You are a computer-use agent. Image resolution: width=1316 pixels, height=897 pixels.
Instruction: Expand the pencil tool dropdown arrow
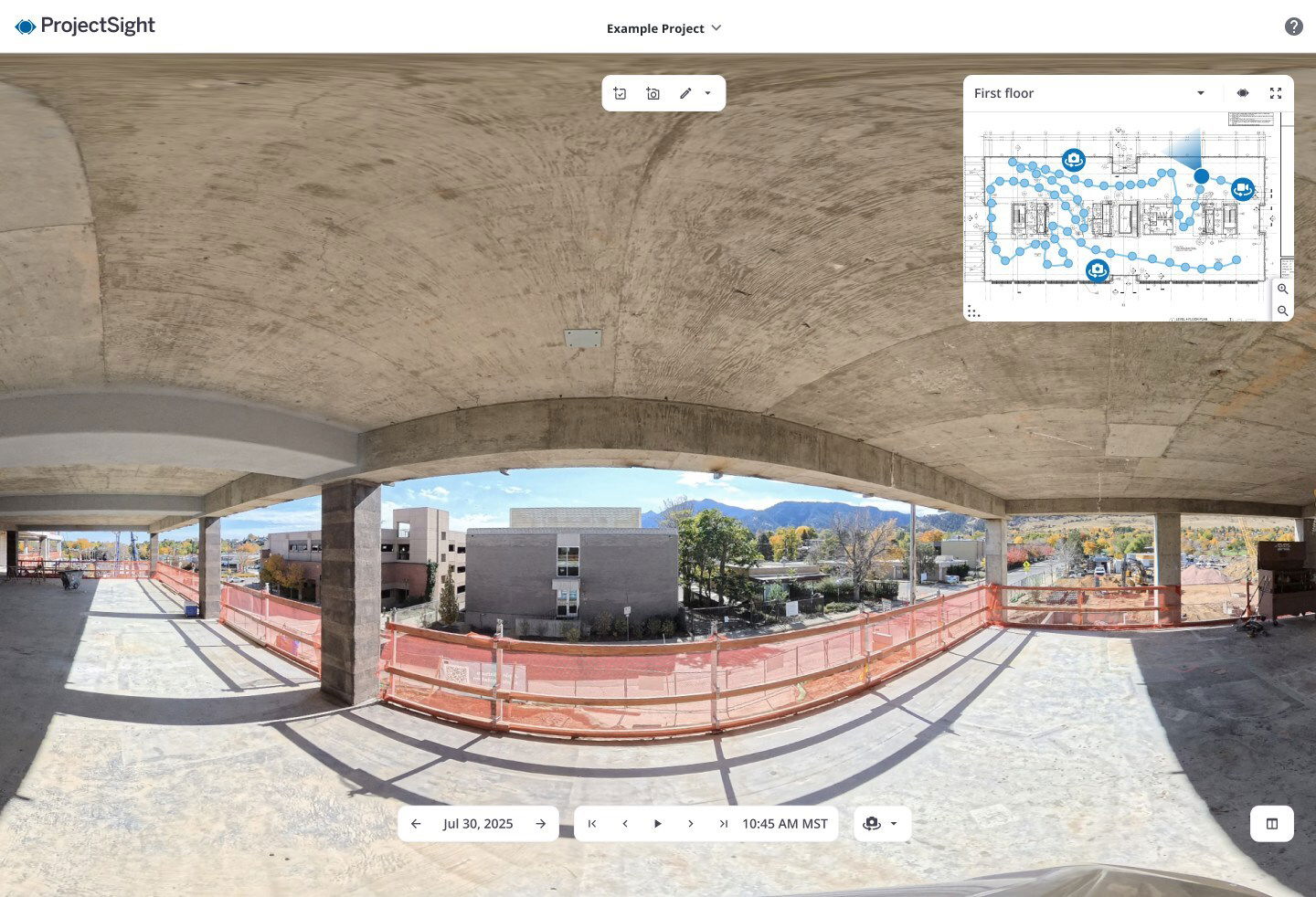[x=707, y=92]
